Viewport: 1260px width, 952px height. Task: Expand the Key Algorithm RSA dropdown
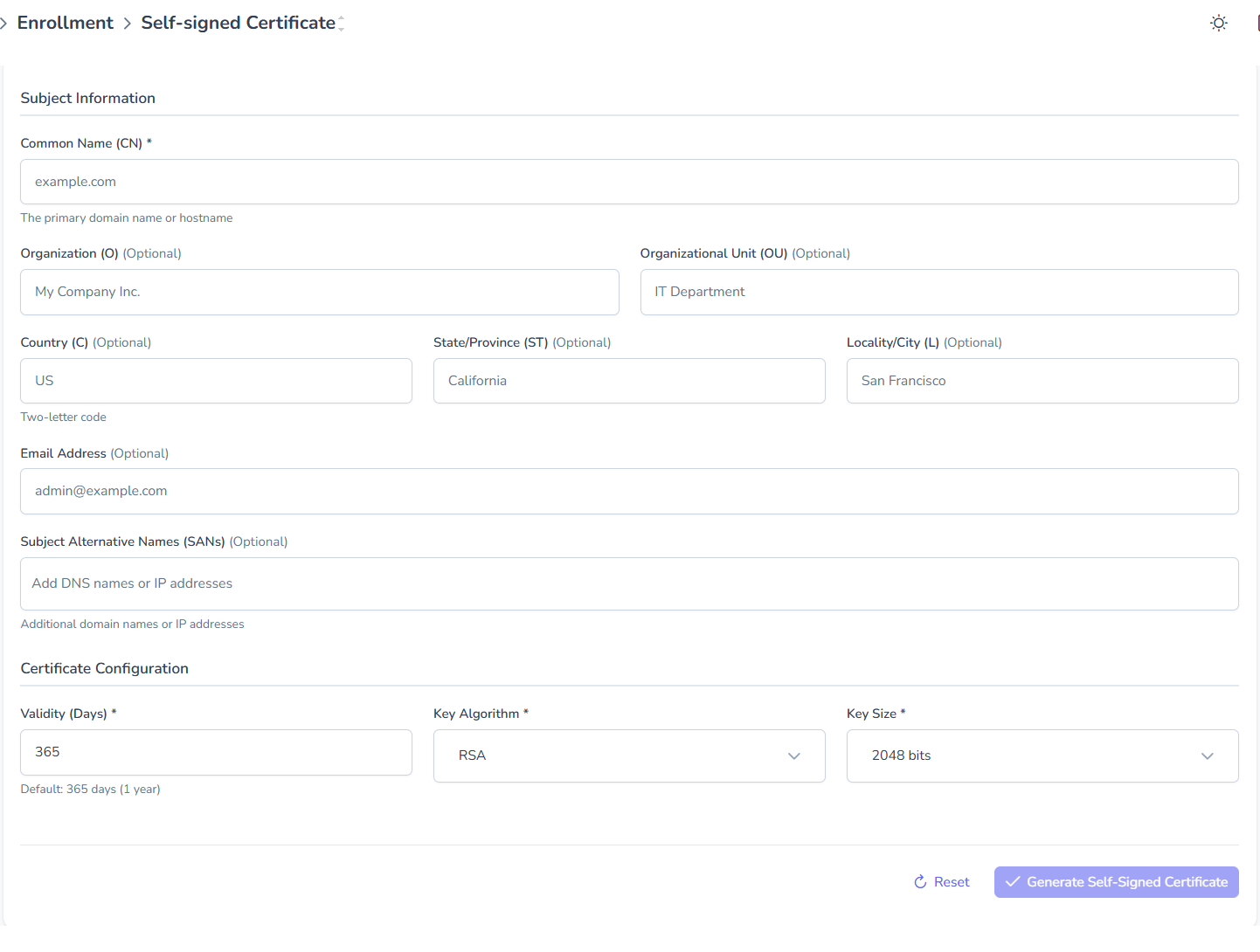pos(628,755)
